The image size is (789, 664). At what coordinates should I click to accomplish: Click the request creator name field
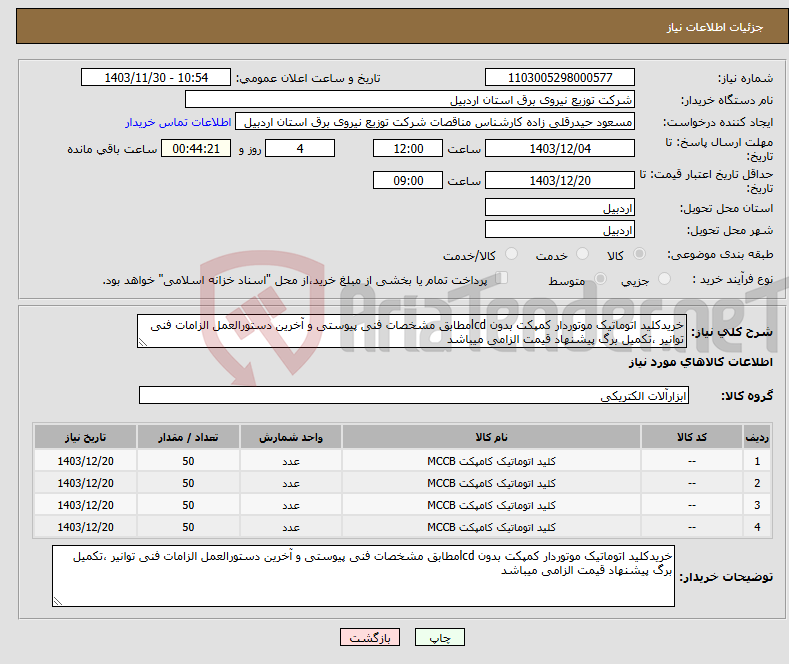pyautogui.click(x=435, y=122)
